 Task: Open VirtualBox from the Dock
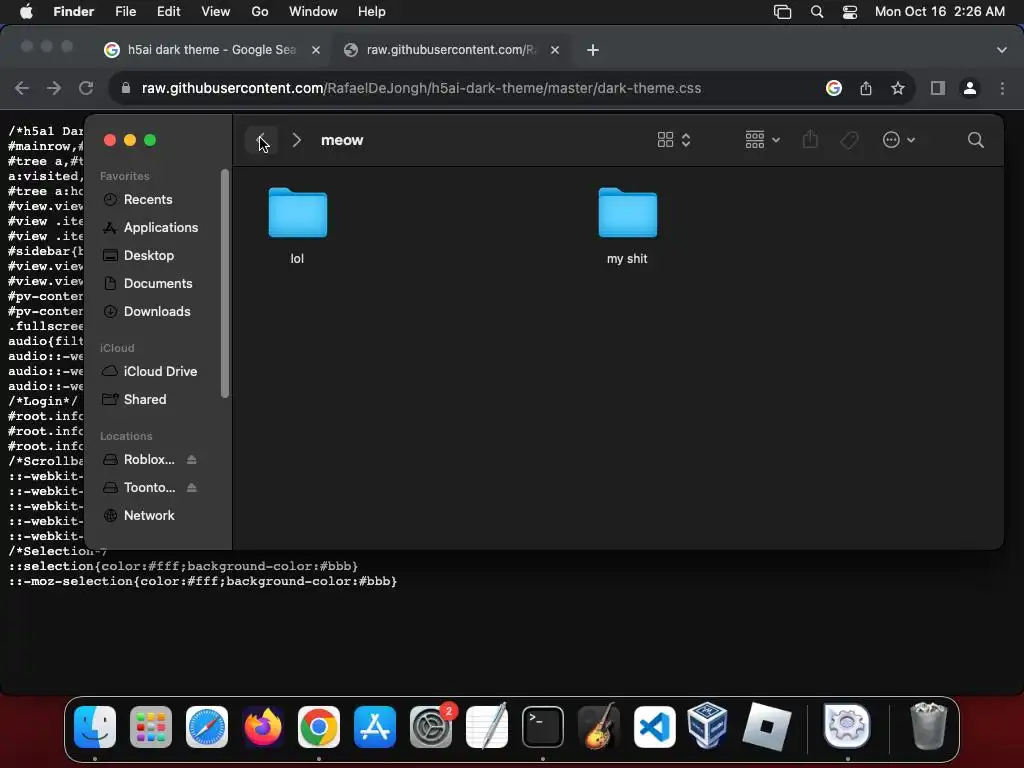707,725
